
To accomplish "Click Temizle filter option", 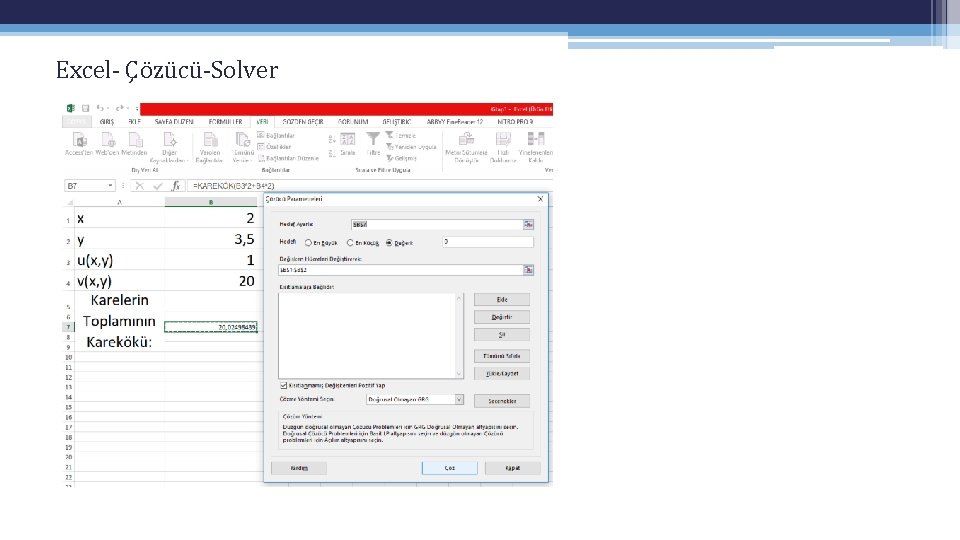I will [x=401, y=135].
